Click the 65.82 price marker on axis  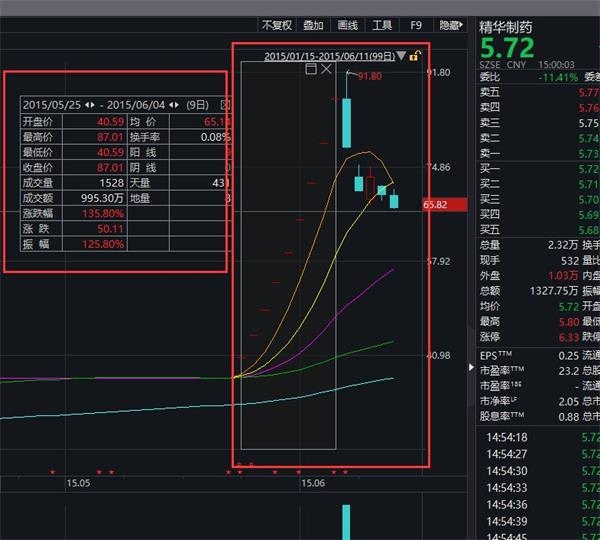[x=435, y=205]
